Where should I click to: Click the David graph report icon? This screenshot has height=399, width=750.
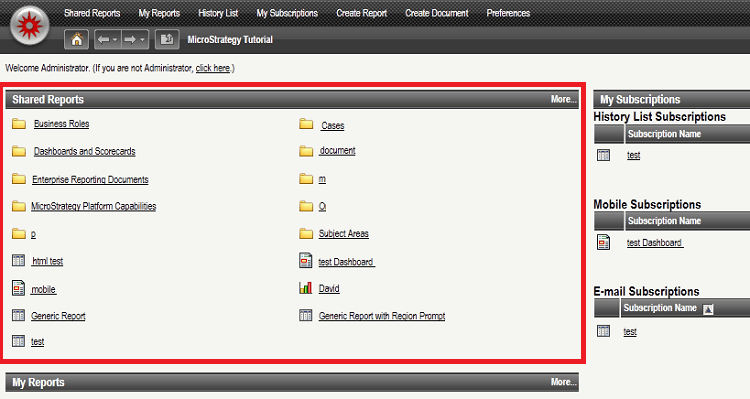[306, 288]
